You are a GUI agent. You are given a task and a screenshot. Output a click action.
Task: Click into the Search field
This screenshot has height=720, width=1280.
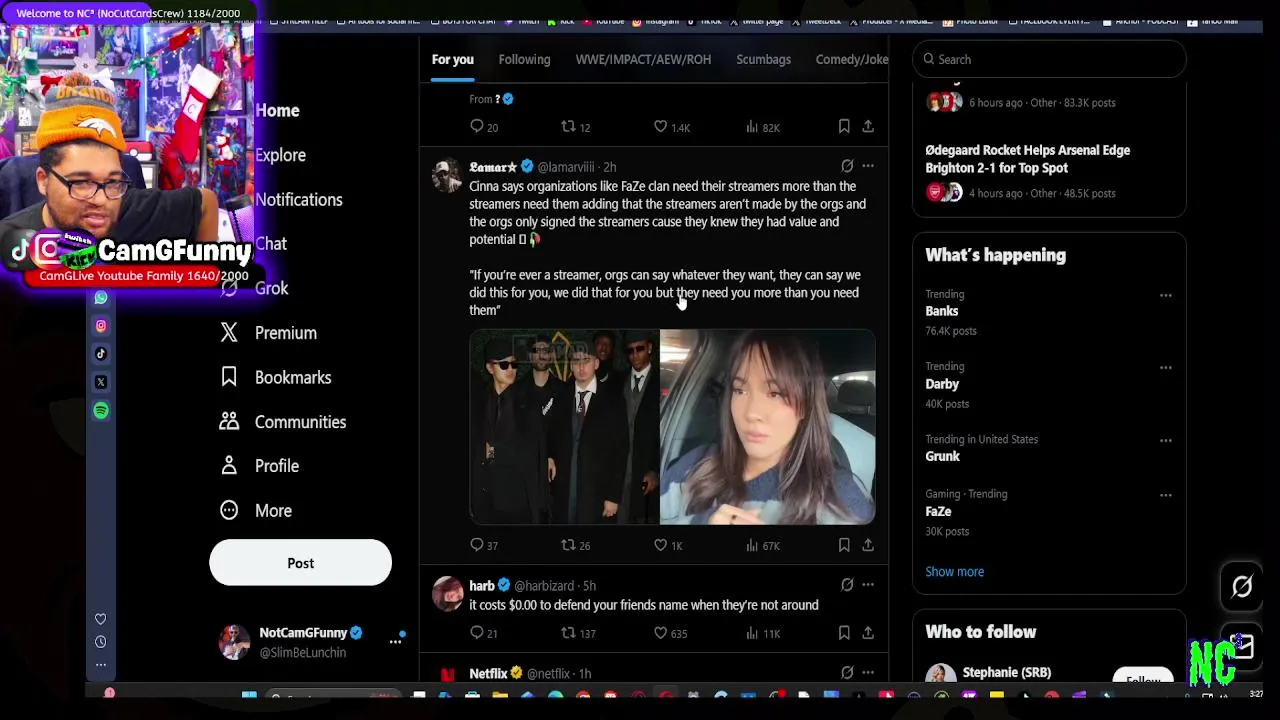click(1049, 59)
